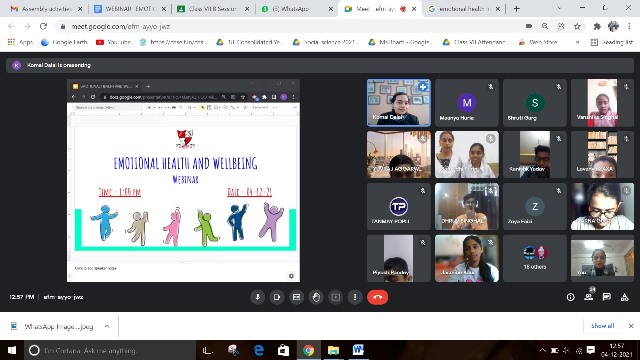This screenshot has width=640, height=360.
Task: Open the Web Store bookmark
Action: pyautogui.click(x=538, y=42)
